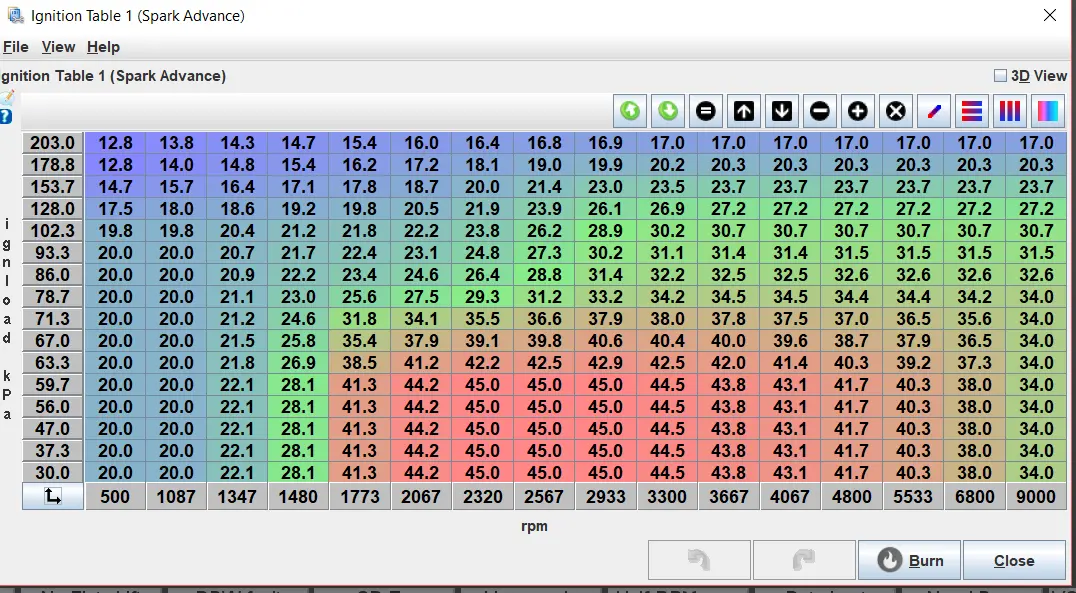
Task: Click the undo arrow button
Action: coord(699,560)
